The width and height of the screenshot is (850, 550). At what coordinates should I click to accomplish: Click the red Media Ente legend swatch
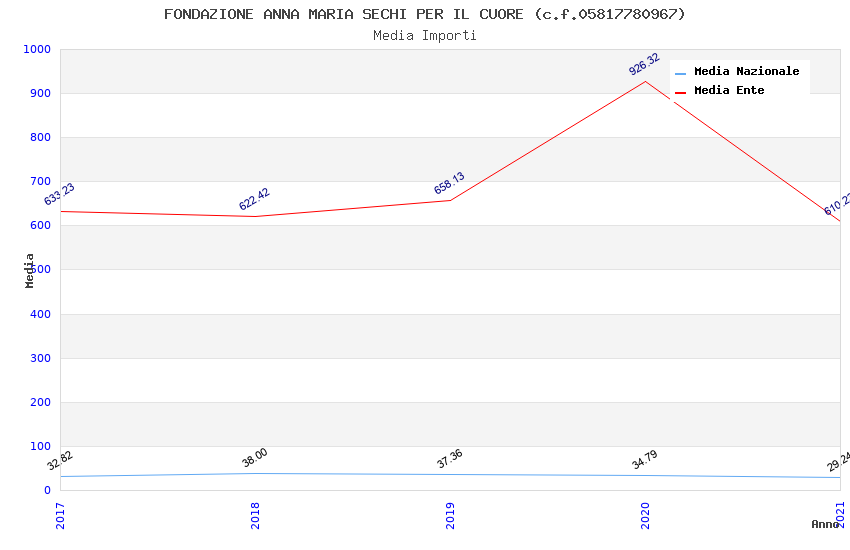pos(680,93)
